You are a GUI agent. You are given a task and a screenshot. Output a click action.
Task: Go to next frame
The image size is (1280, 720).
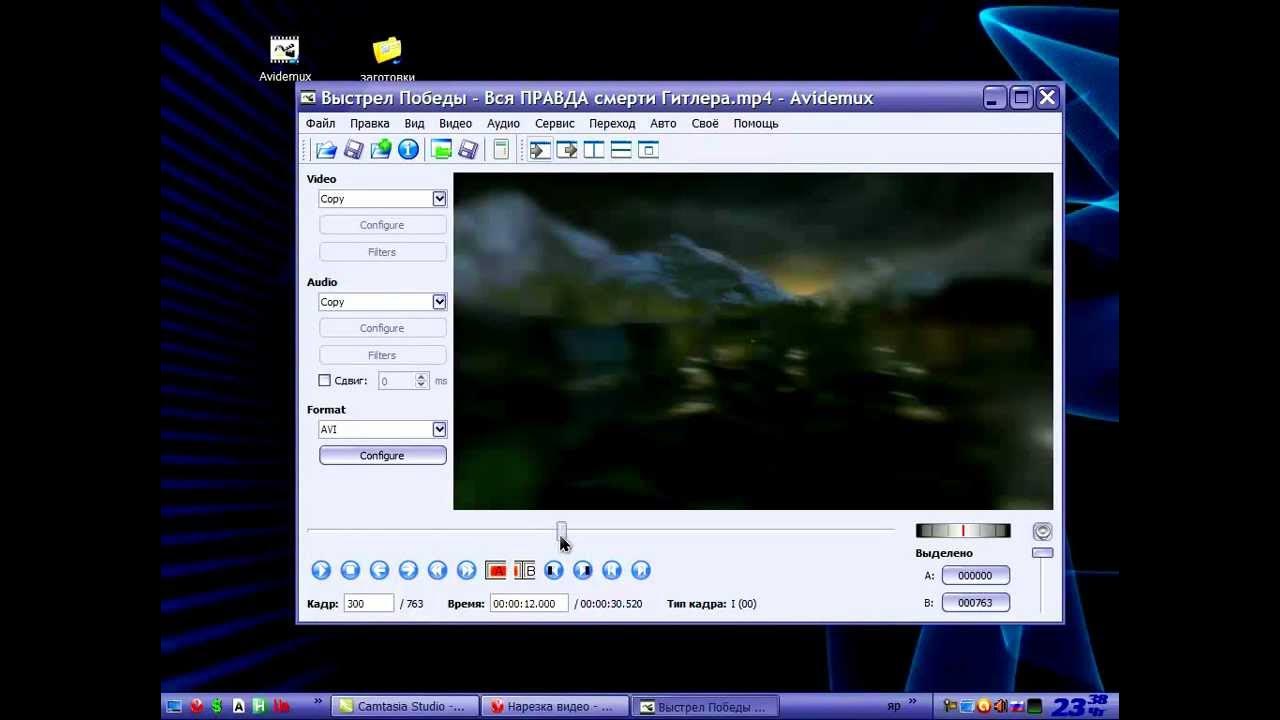coord(408,570)
